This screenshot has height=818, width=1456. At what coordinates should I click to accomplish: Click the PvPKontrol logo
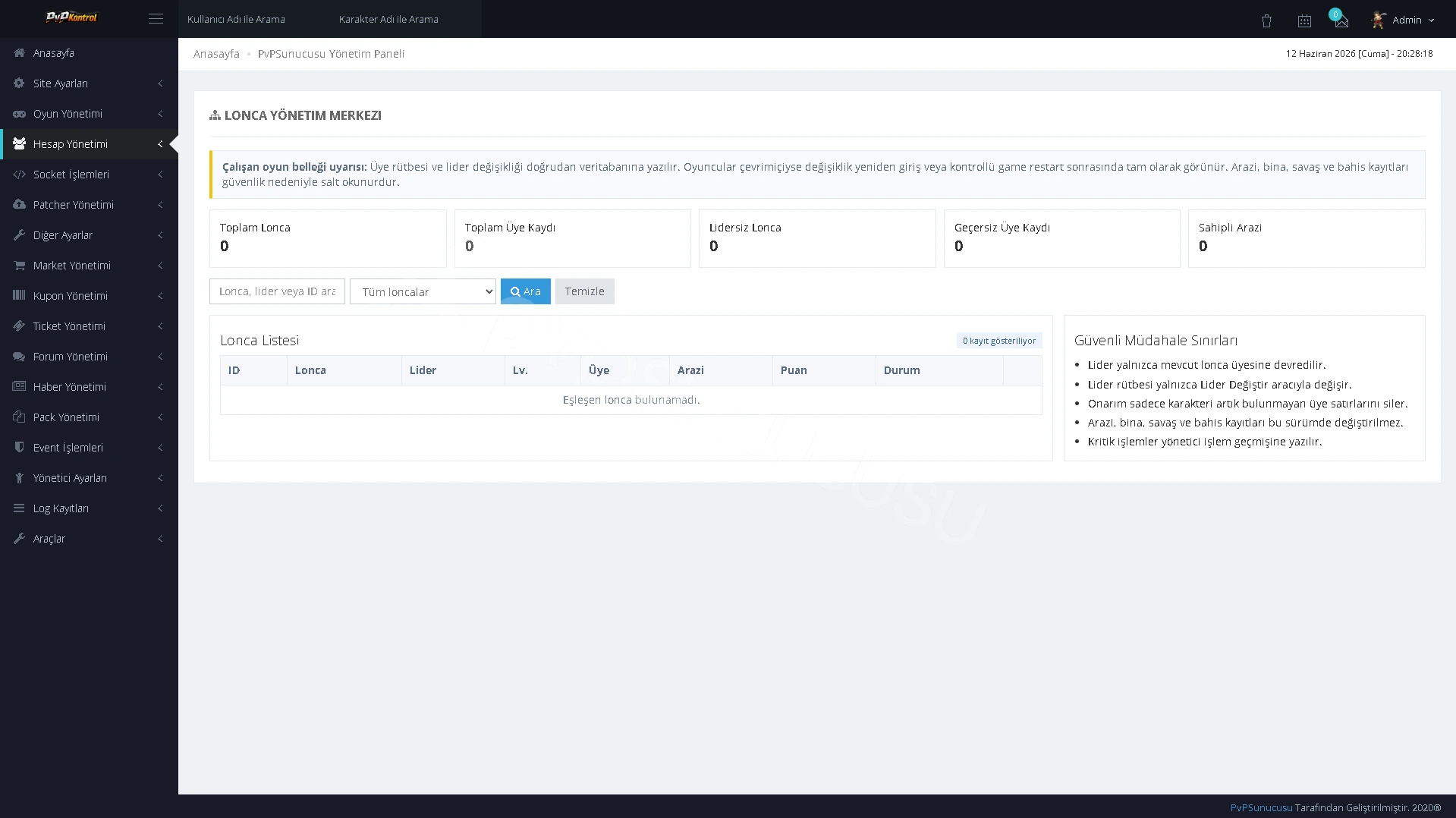71,17
